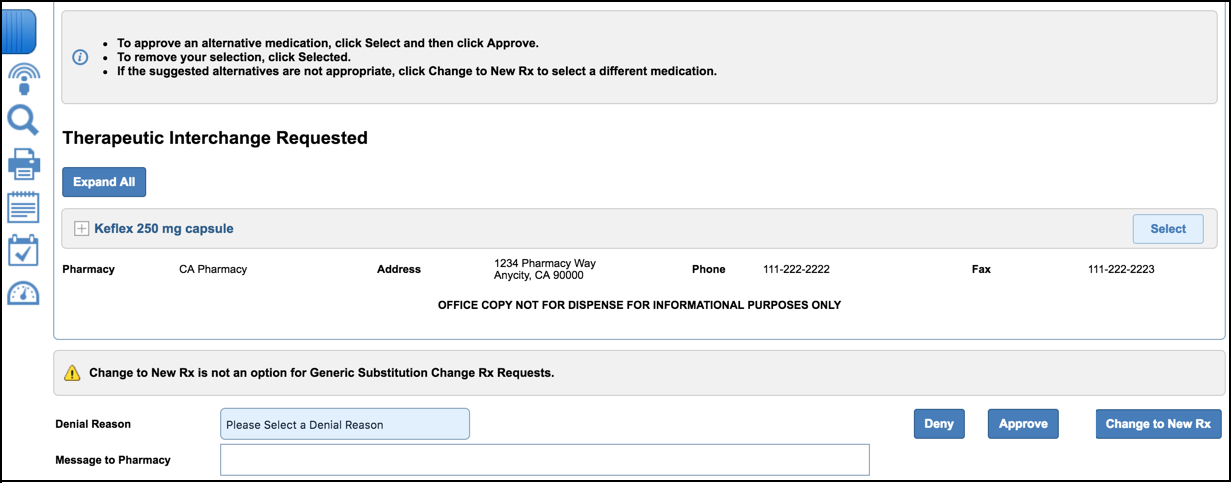Click the Keflex 250 mg capsule link
The width and height of the screenshot is (1231, 483).
[x=164, y=229]
